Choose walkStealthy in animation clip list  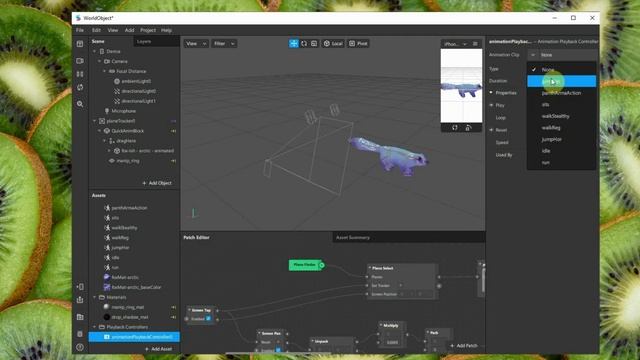point(562,116)
